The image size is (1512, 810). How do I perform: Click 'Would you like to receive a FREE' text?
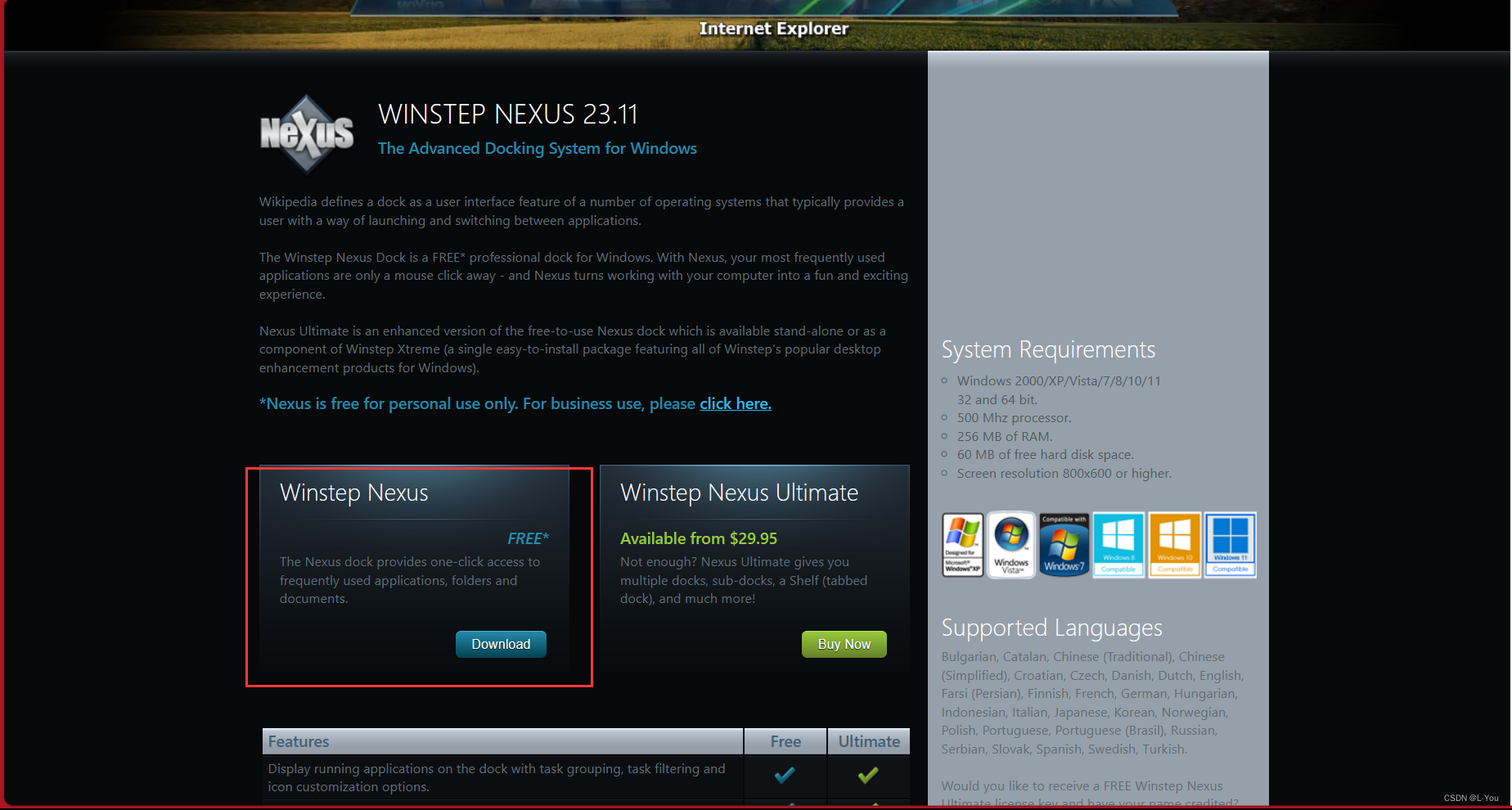coord(1082,786)
